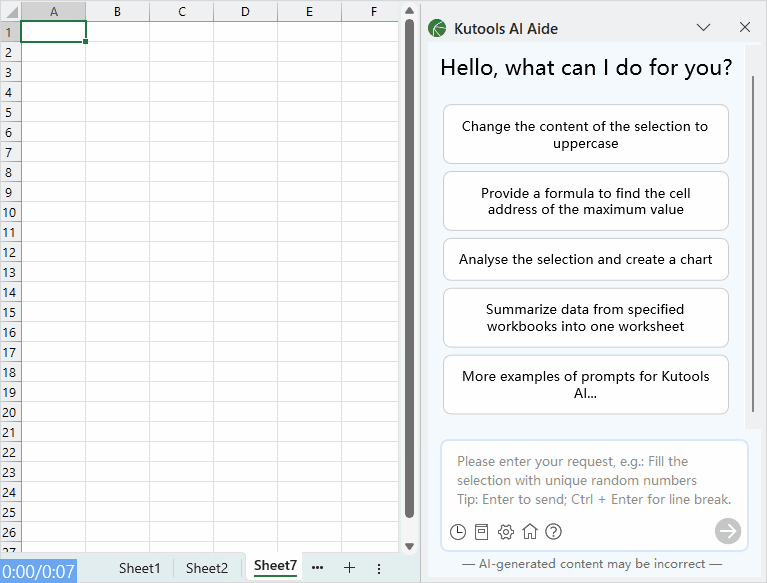This screenshot has height=583, width=767.
Task: Select row 10 header
Action: [10, 212]
